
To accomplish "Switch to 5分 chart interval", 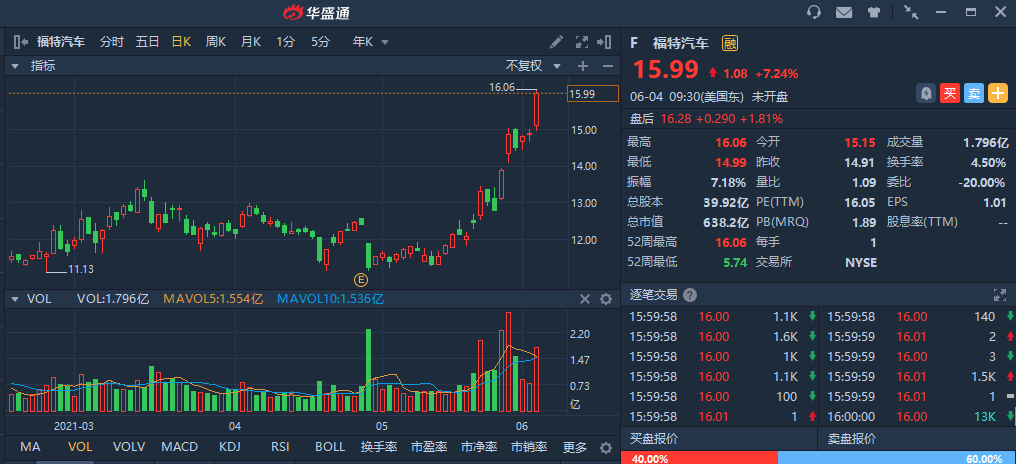I will click(320, 42).
